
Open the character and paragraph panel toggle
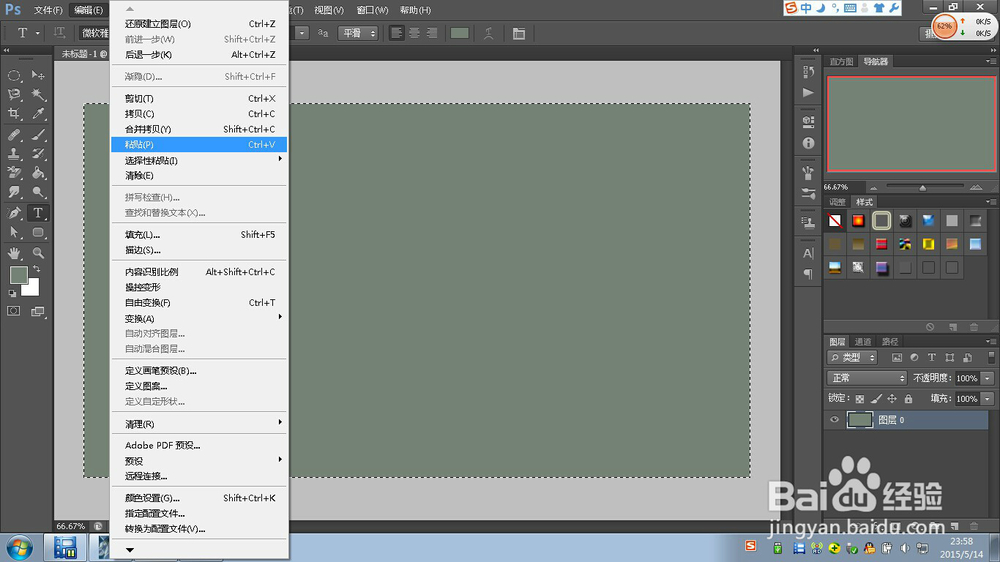pyautogui.click(x=519, y=33)
